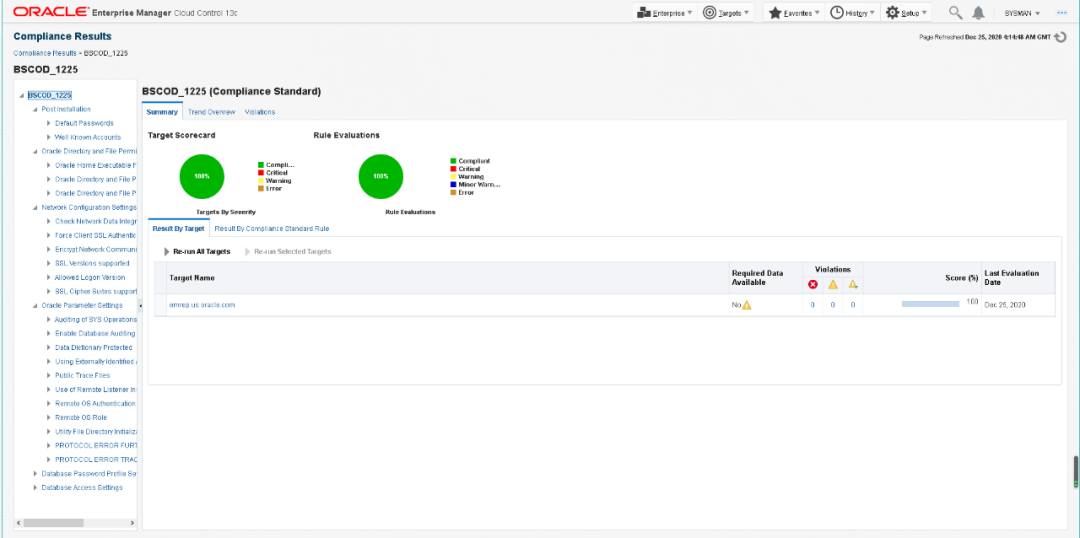
Task: Collapse the Post Installation tree node
Action: pos(35,109)
